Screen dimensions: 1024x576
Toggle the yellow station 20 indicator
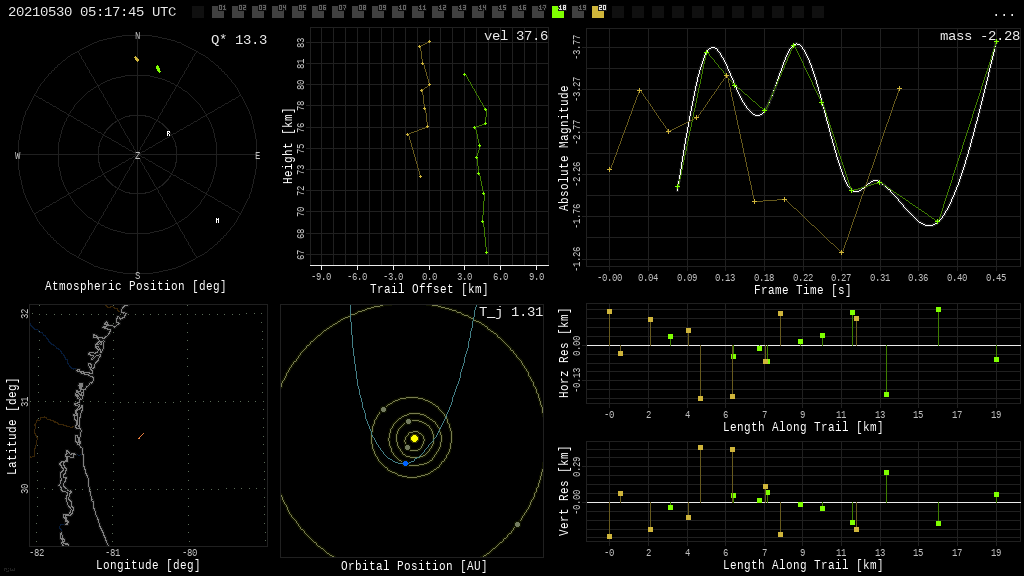(598, 12)
